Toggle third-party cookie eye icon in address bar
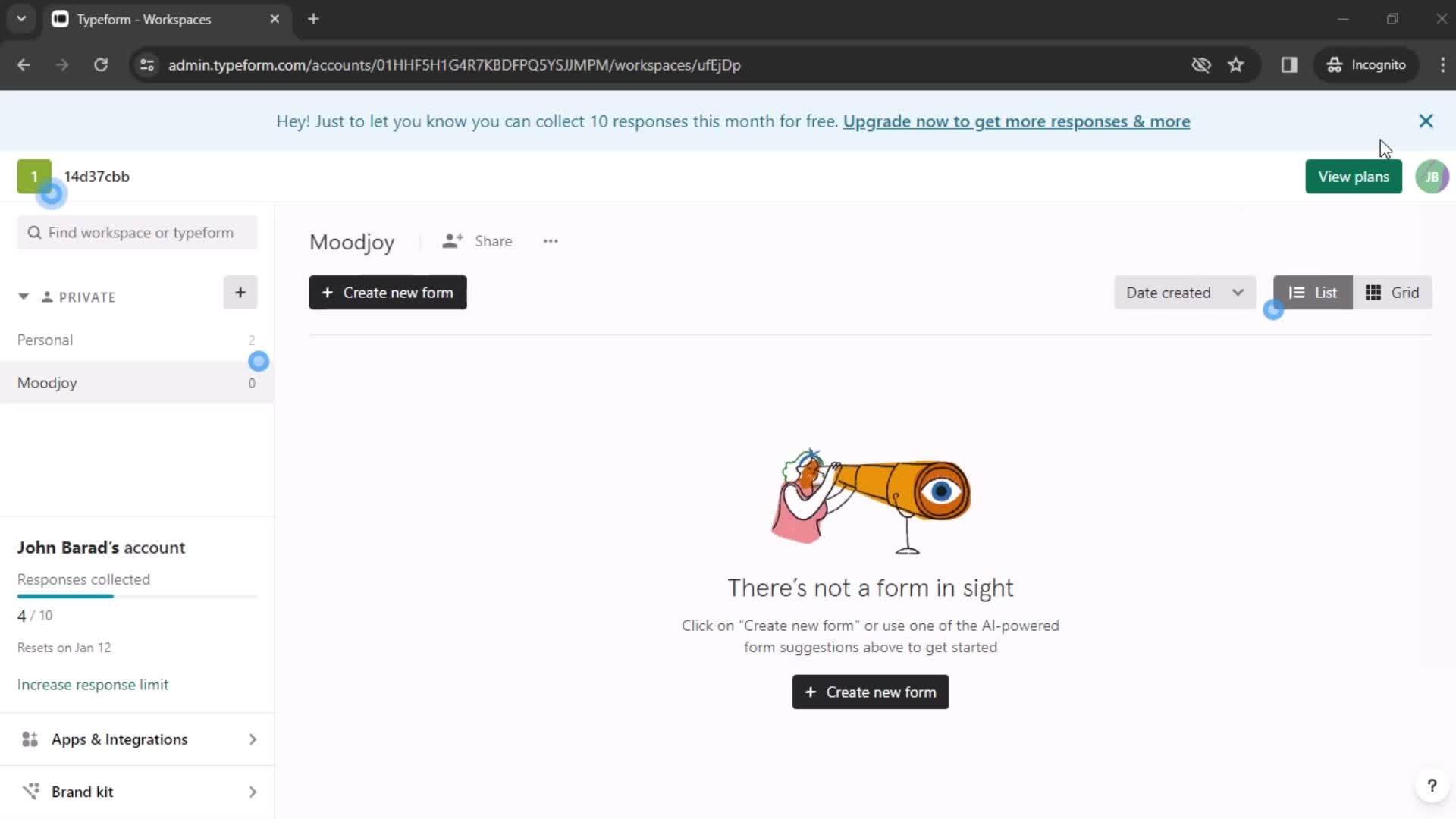1456x819 pixels. (1202, 65)
